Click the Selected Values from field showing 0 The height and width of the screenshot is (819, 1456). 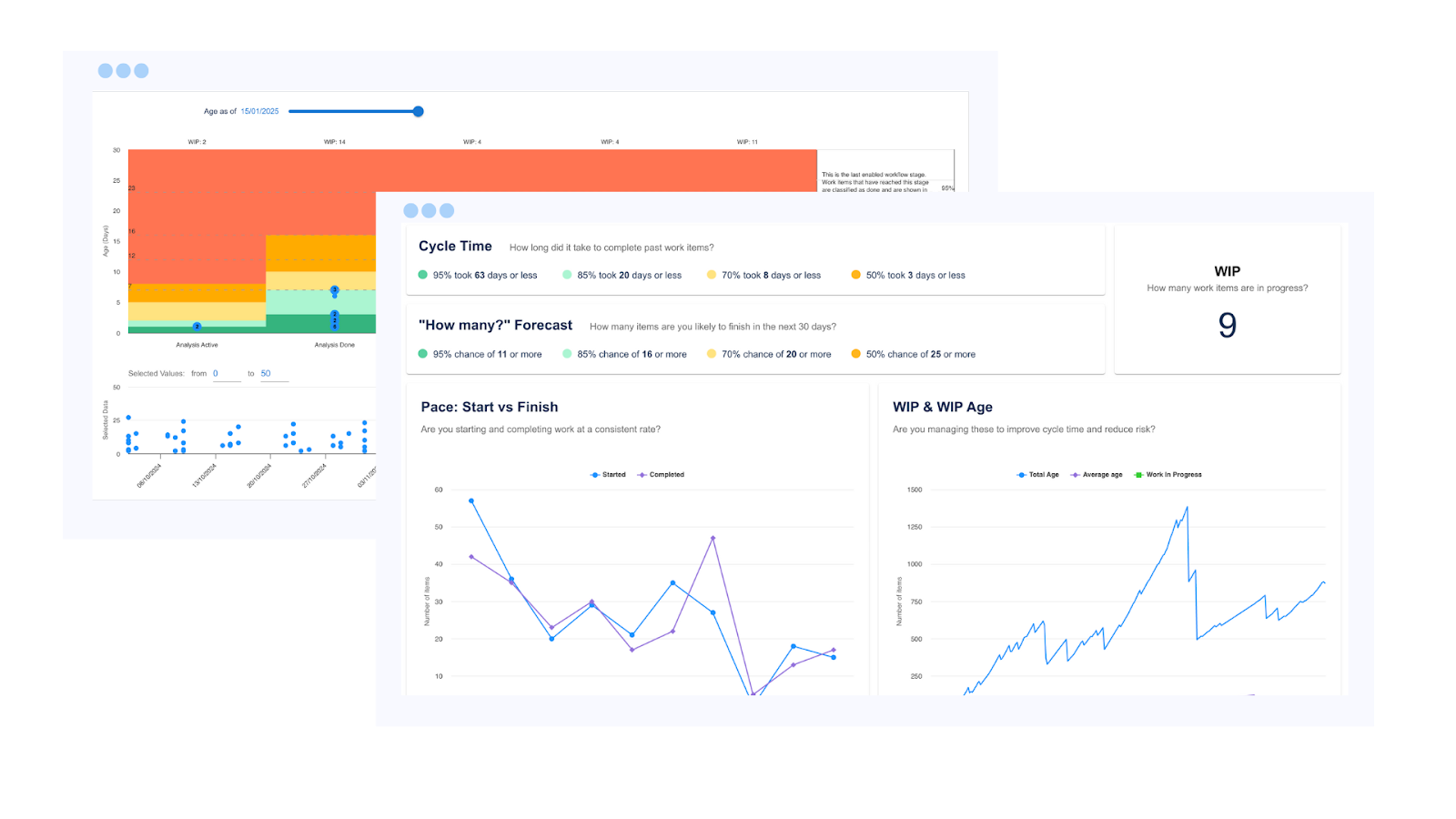pyautogui.click(x=217, y=373)
